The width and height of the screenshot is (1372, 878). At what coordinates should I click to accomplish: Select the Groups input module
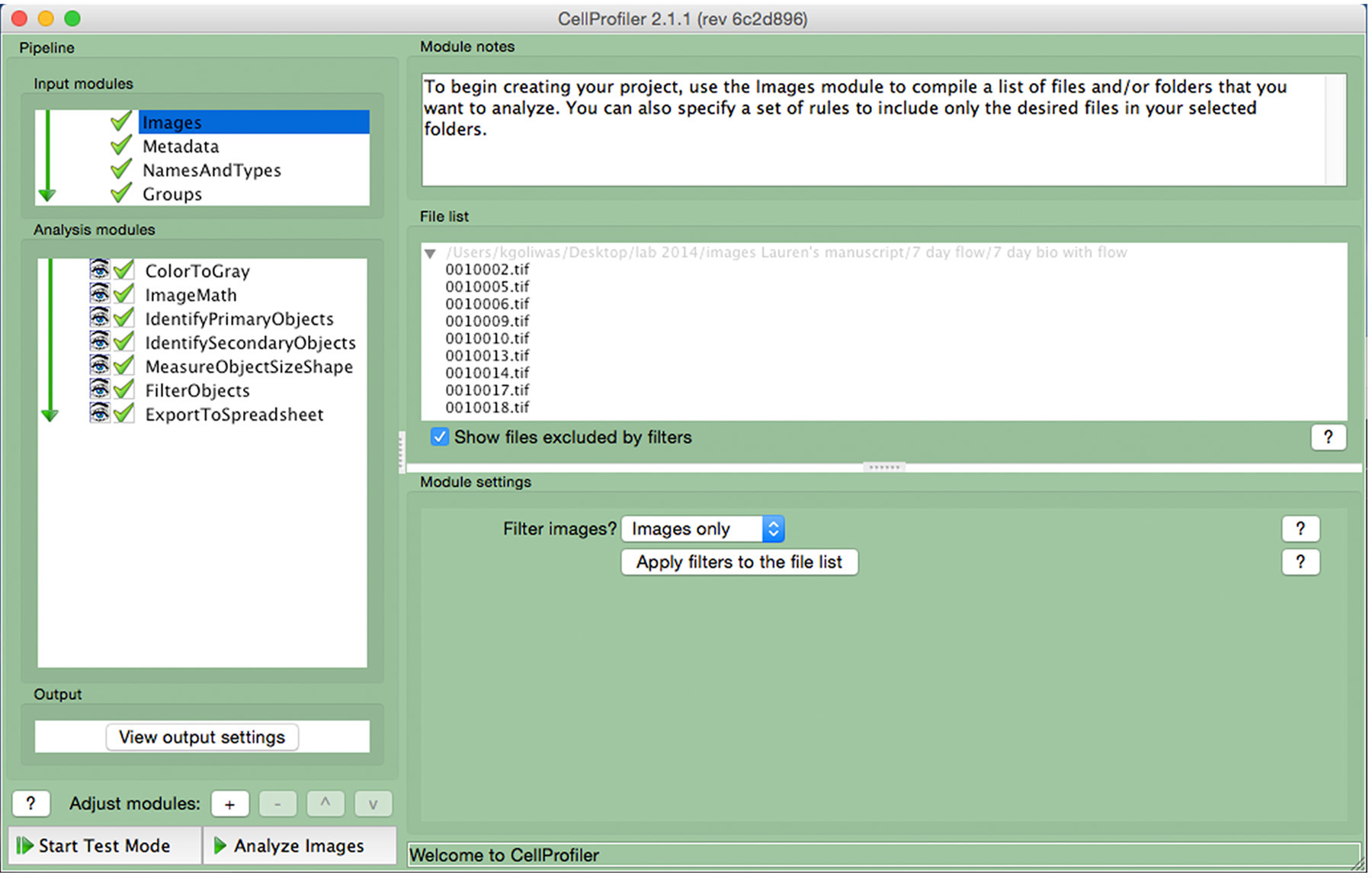[172, 194]
